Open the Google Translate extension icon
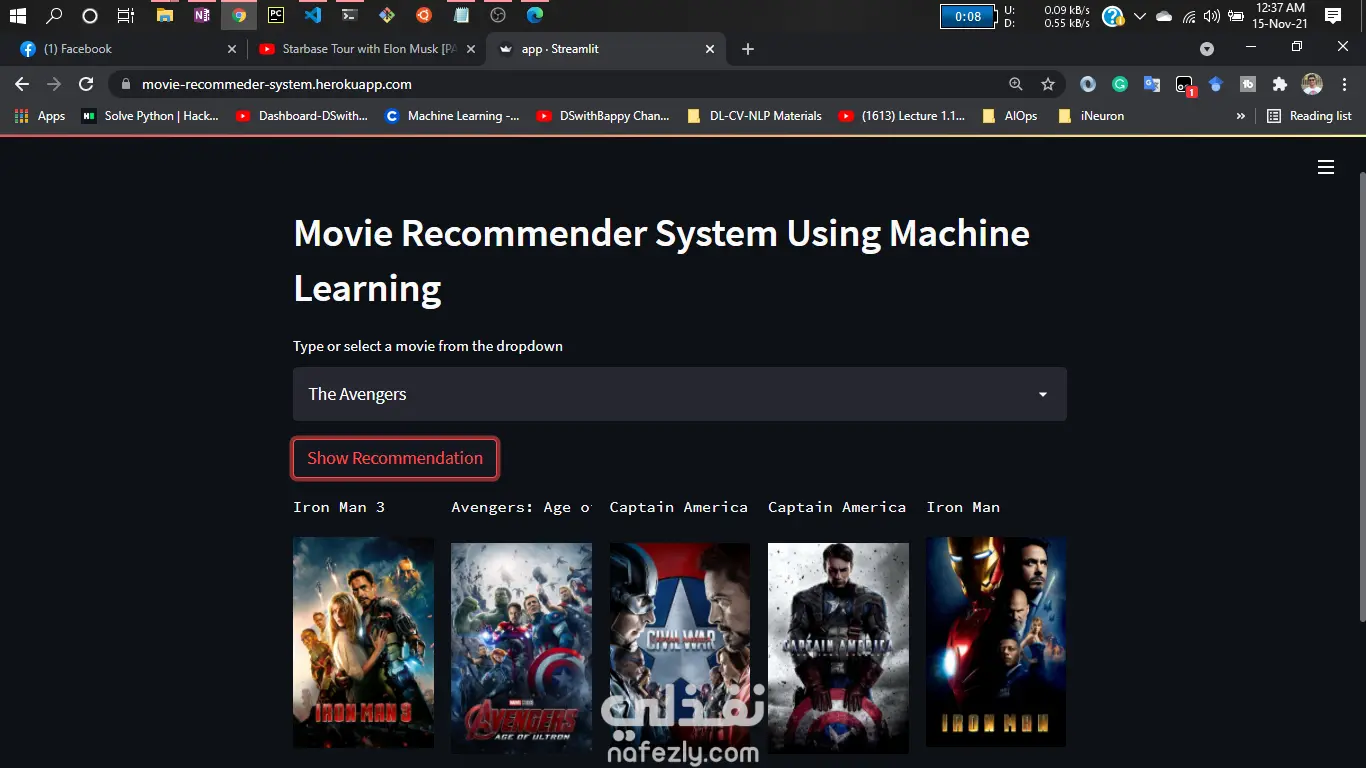This screenshot has width=1366, height=768. click(x=1152, y=85)
